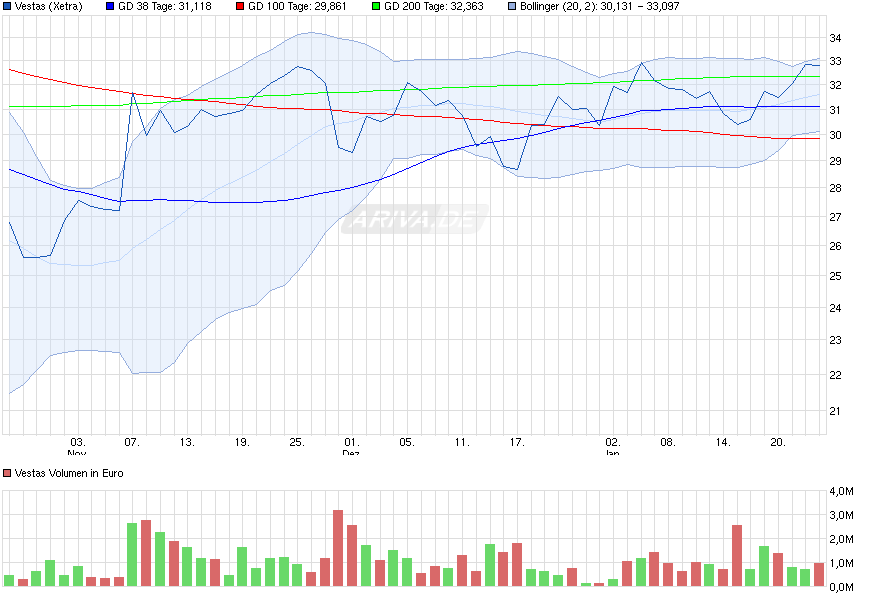Click the dark blue GD 38 Tage legend square
The height and width of the screenshot is (597, 871).
(x=109, y=7)
